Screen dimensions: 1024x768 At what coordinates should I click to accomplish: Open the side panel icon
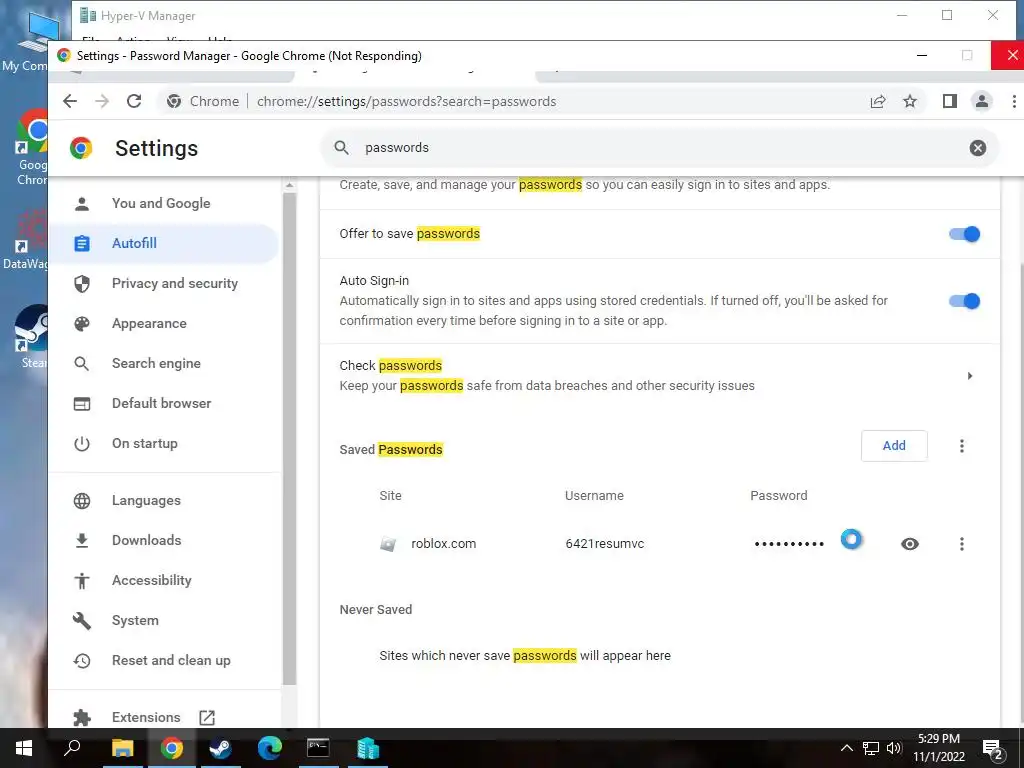950,101
